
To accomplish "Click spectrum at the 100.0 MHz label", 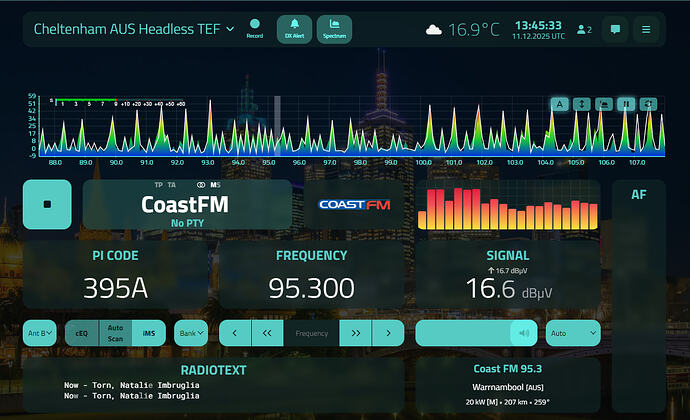I will 424,162.
